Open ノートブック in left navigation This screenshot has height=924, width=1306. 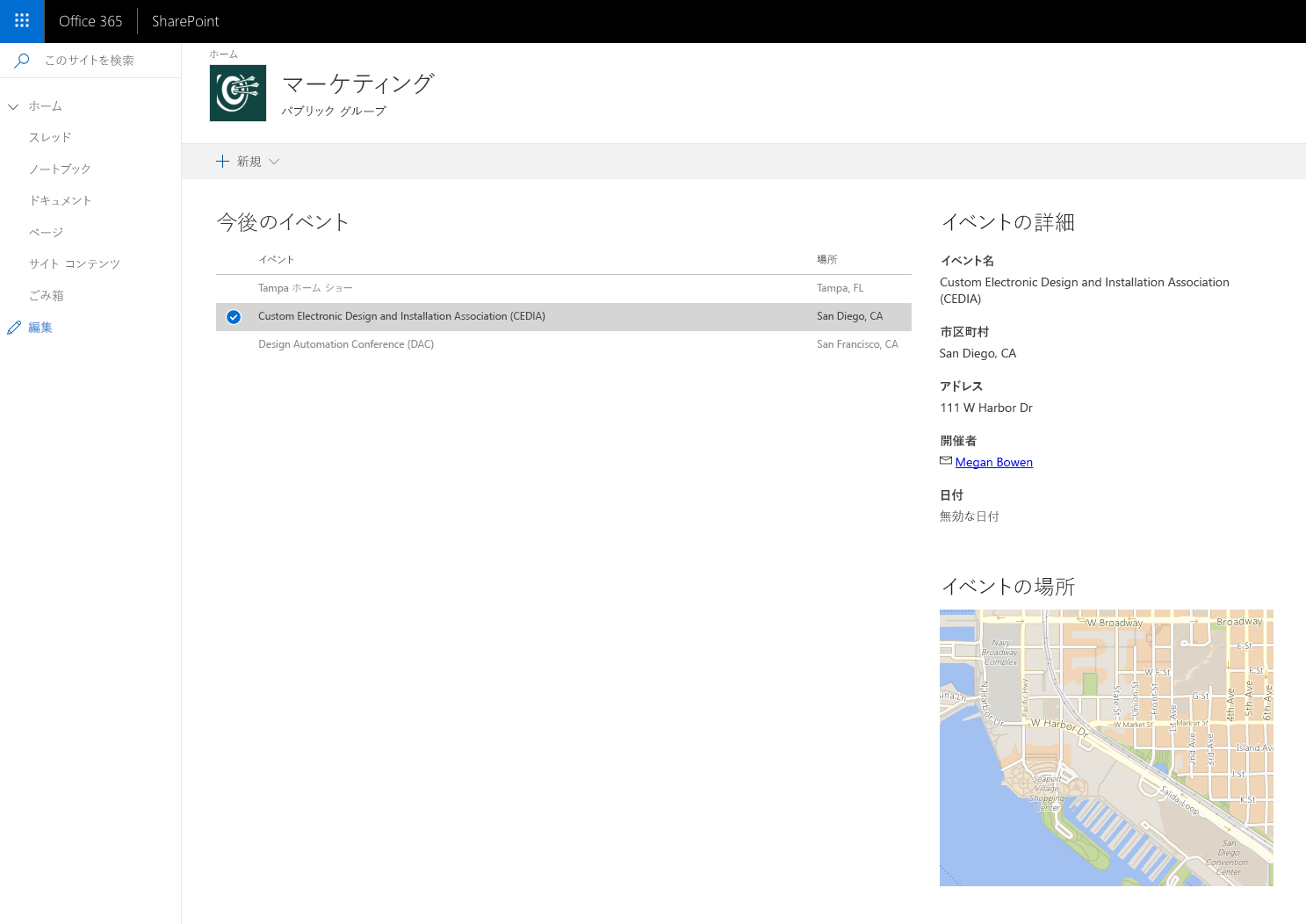(60, 170)
